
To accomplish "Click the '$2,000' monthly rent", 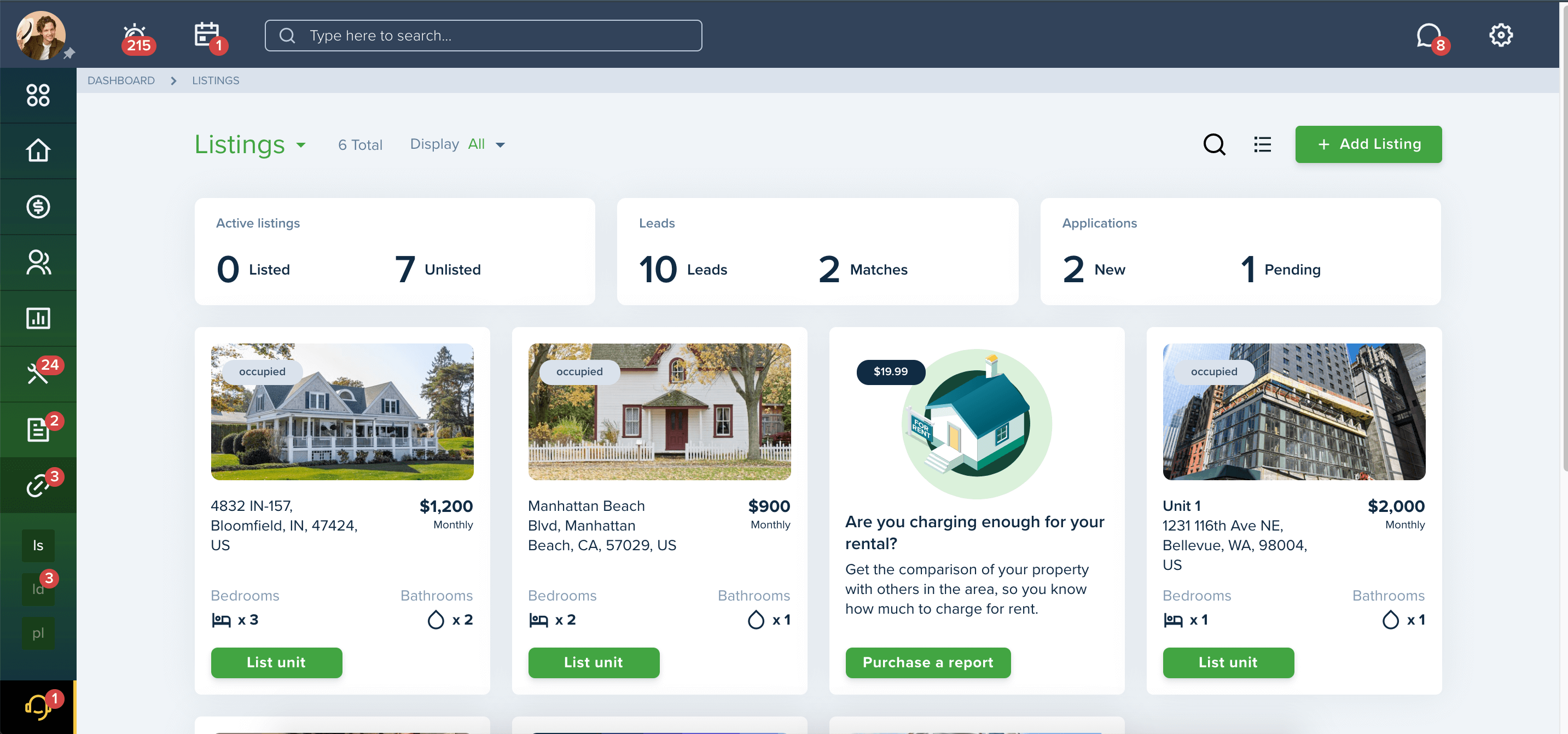I will [1396, 506].
